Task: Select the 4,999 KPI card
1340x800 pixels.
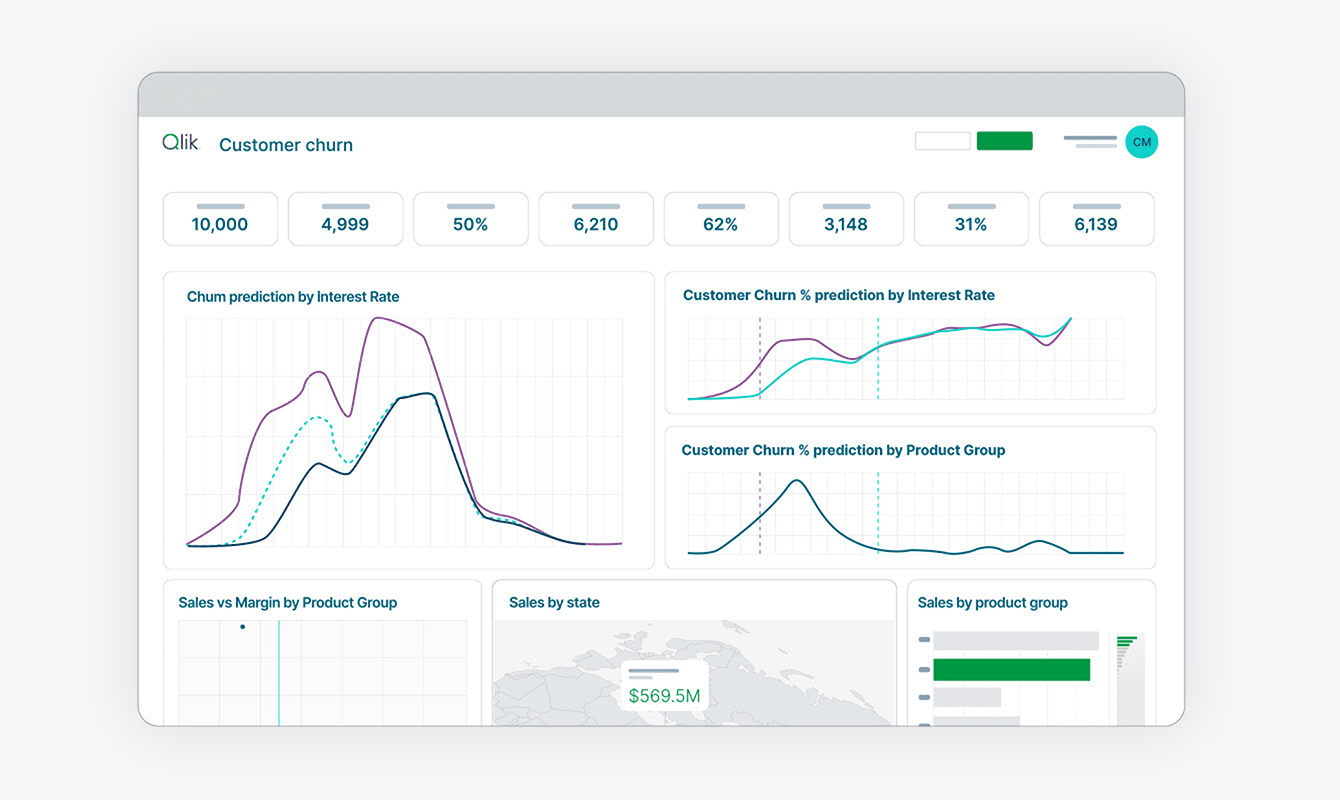Action: (x=345, y=219)
